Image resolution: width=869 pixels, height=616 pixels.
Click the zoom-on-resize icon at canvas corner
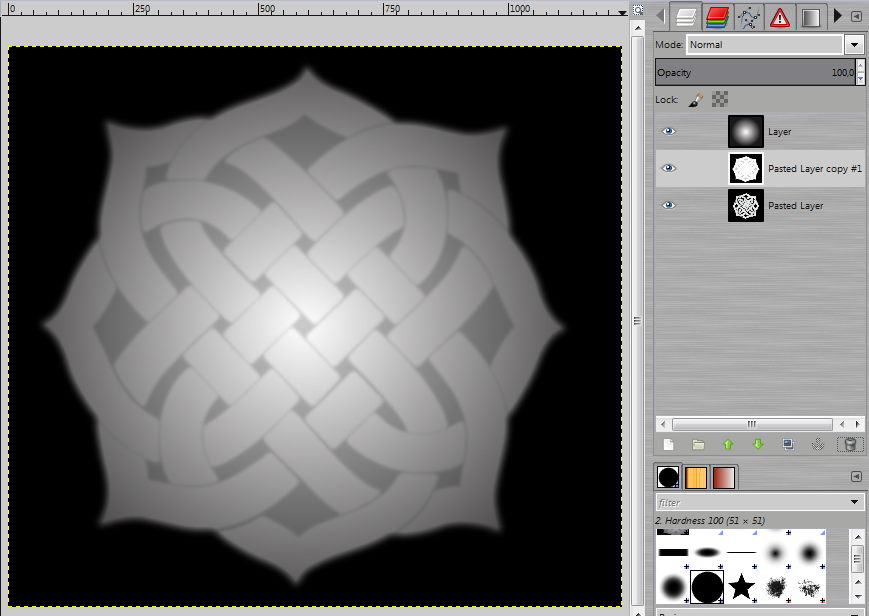click(638, 9)
